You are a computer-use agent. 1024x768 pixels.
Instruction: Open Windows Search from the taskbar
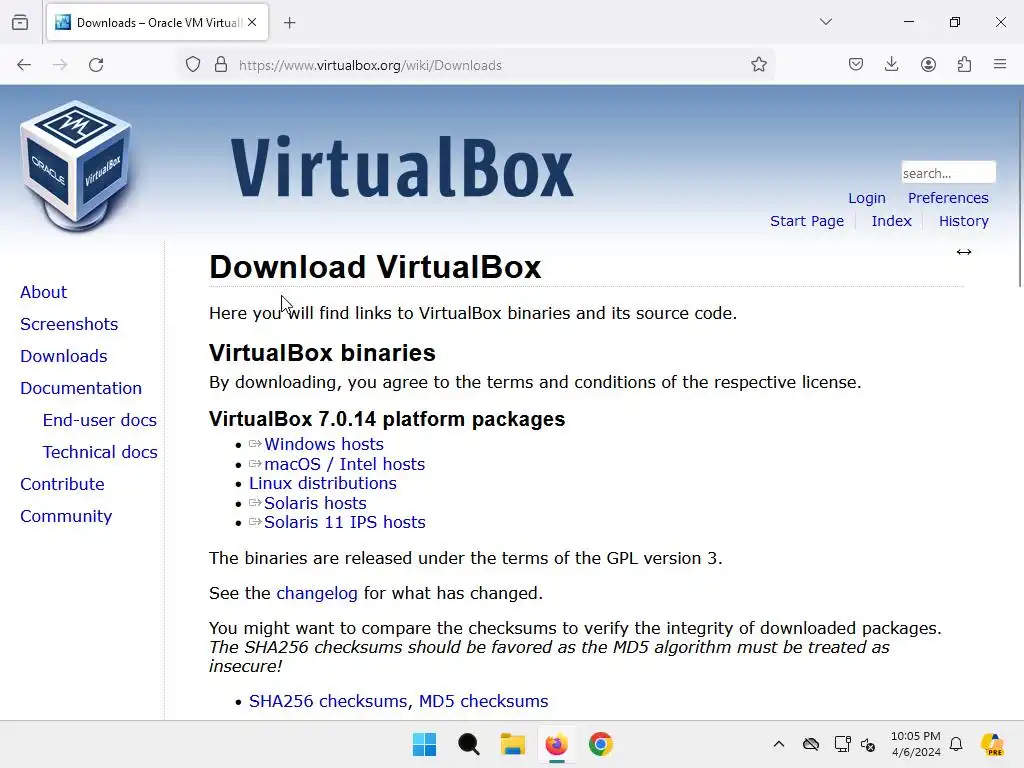pos(469,744)
